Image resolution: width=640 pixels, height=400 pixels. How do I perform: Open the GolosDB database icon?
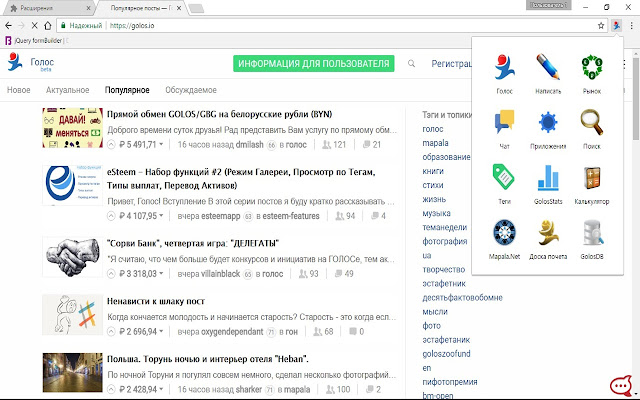tap(592, 233)
